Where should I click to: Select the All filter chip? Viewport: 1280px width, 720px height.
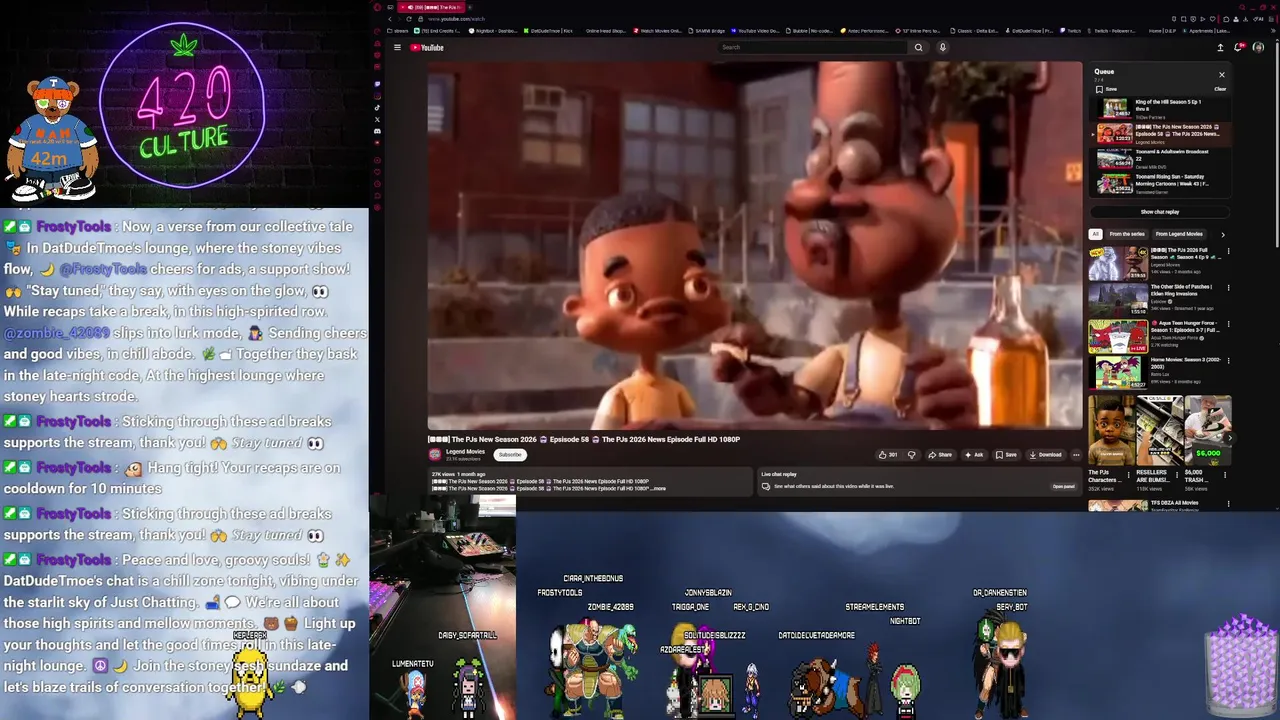coord(1095,234)
